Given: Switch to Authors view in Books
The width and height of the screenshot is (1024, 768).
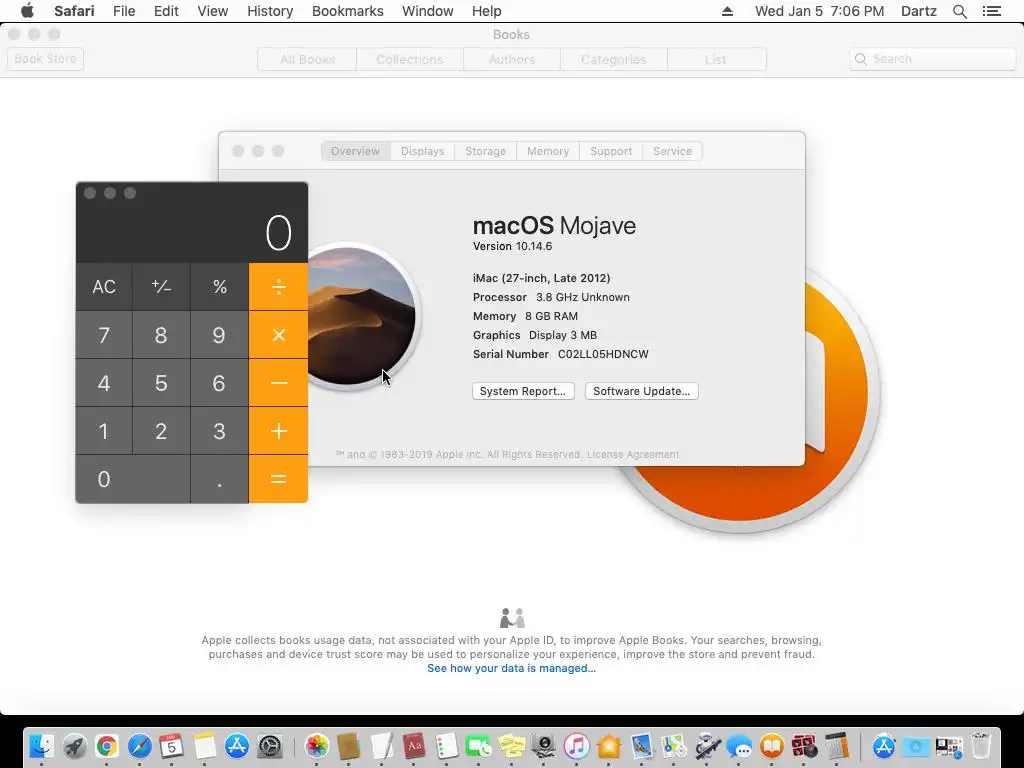Looking at the screenshot, I should click(511, 59).
